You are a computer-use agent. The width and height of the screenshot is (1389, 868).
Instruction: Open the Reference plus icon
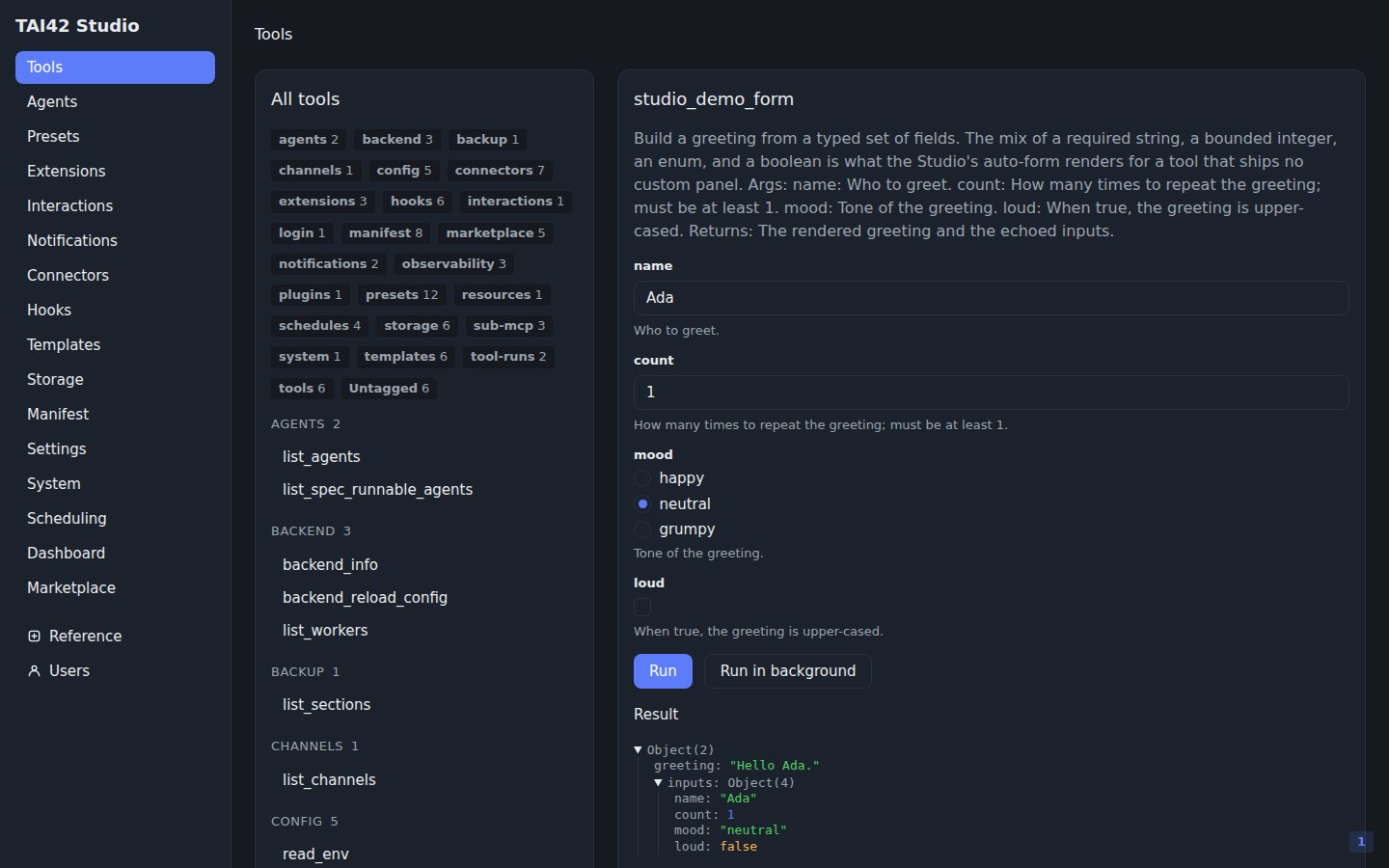(x=34, y=636)
